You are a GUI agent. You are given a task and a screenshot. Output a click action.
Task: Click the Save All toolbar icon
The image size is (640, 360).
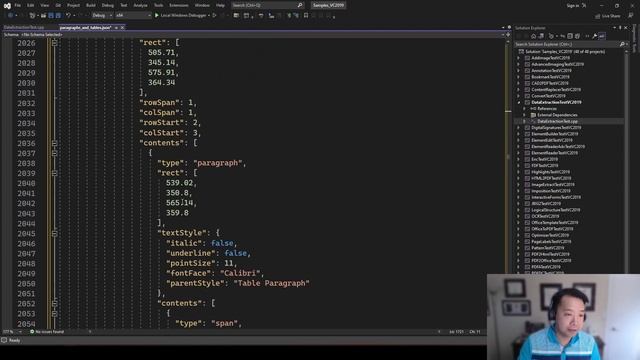58,16
